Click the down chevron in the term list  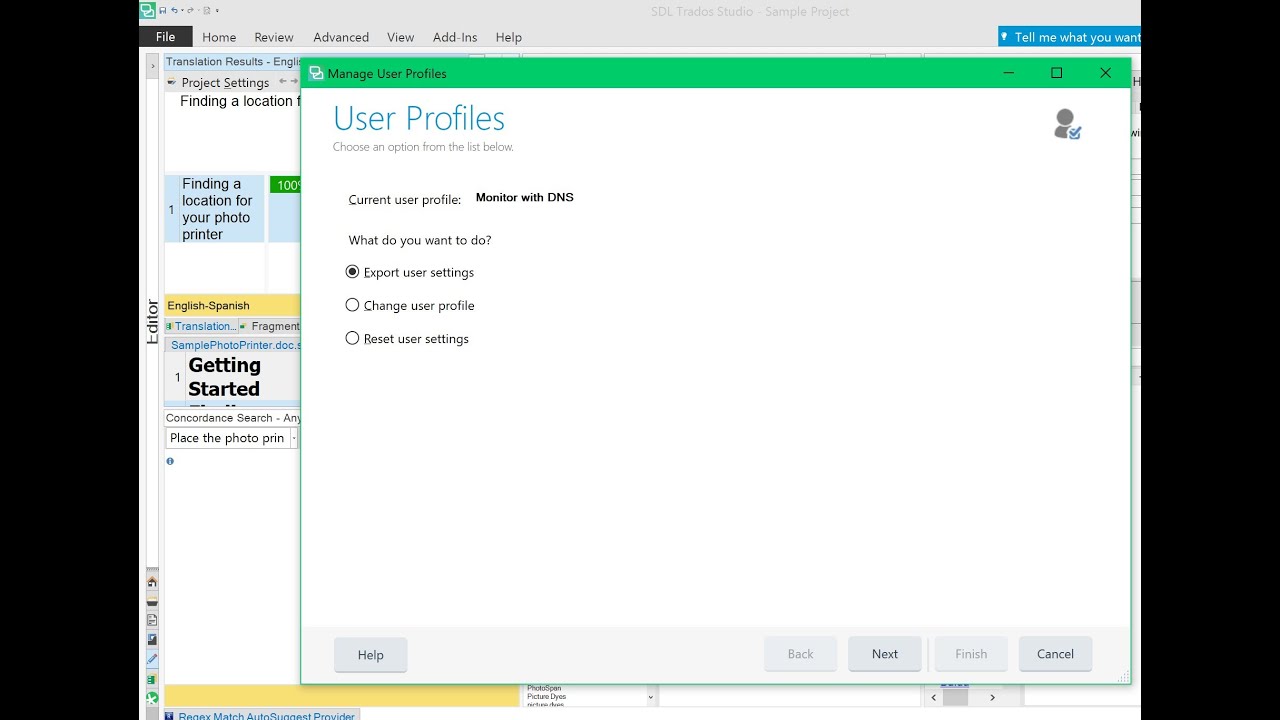[x=651, y=697]
